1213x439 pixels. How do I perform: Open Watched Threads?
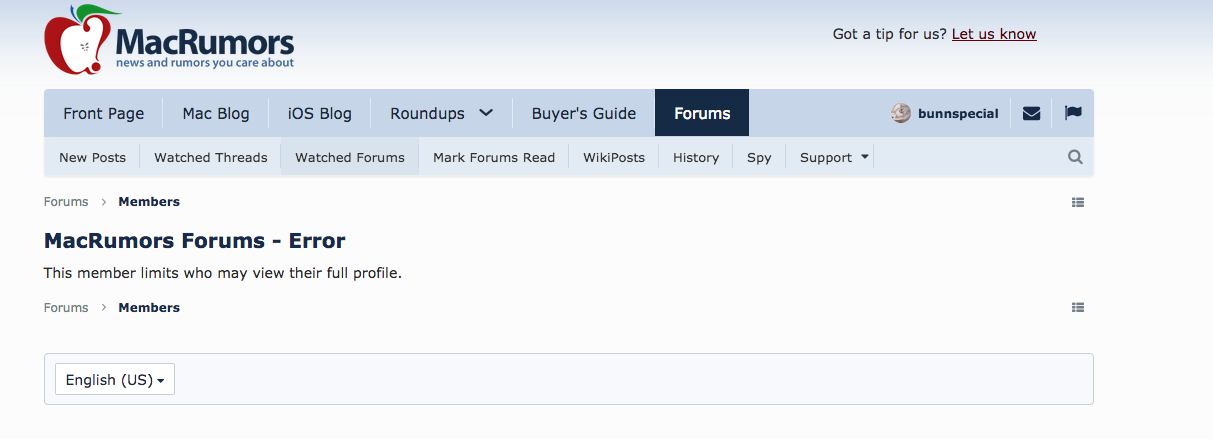click(x=211, y=157)
